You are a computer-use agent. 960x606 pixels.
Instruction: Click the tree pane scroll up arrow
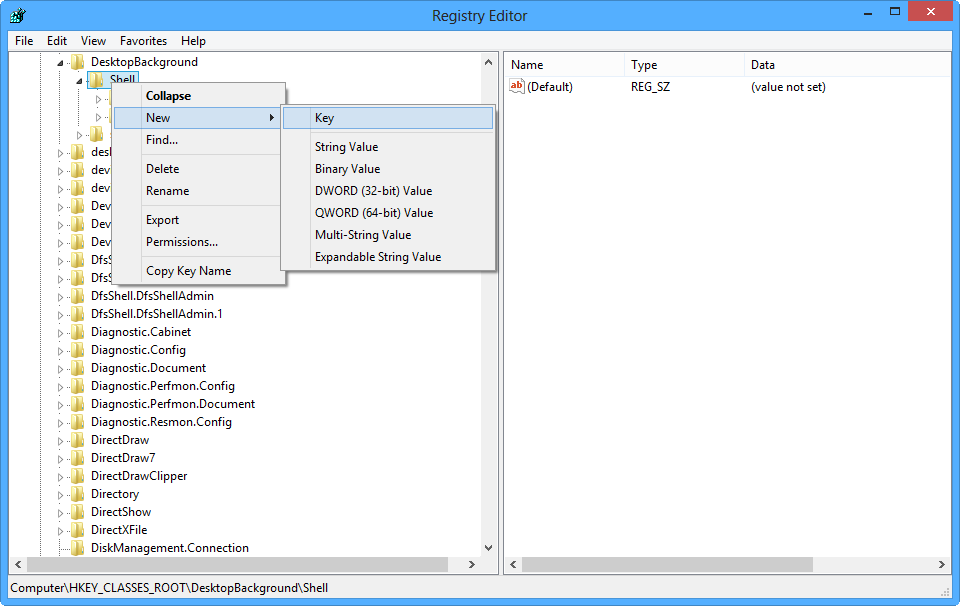[489, 62]
